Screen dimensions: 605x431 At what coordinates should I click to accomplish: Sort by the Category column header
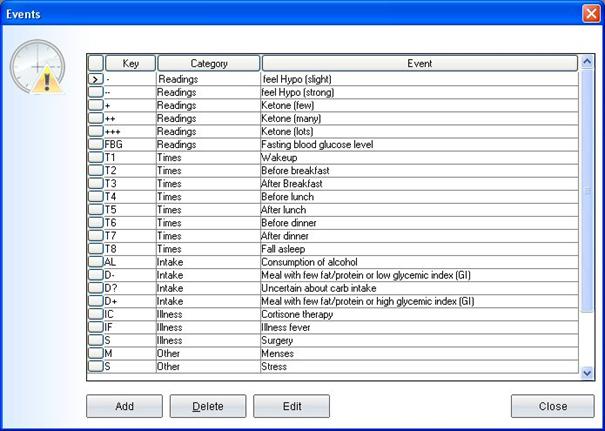coord(208,63)
